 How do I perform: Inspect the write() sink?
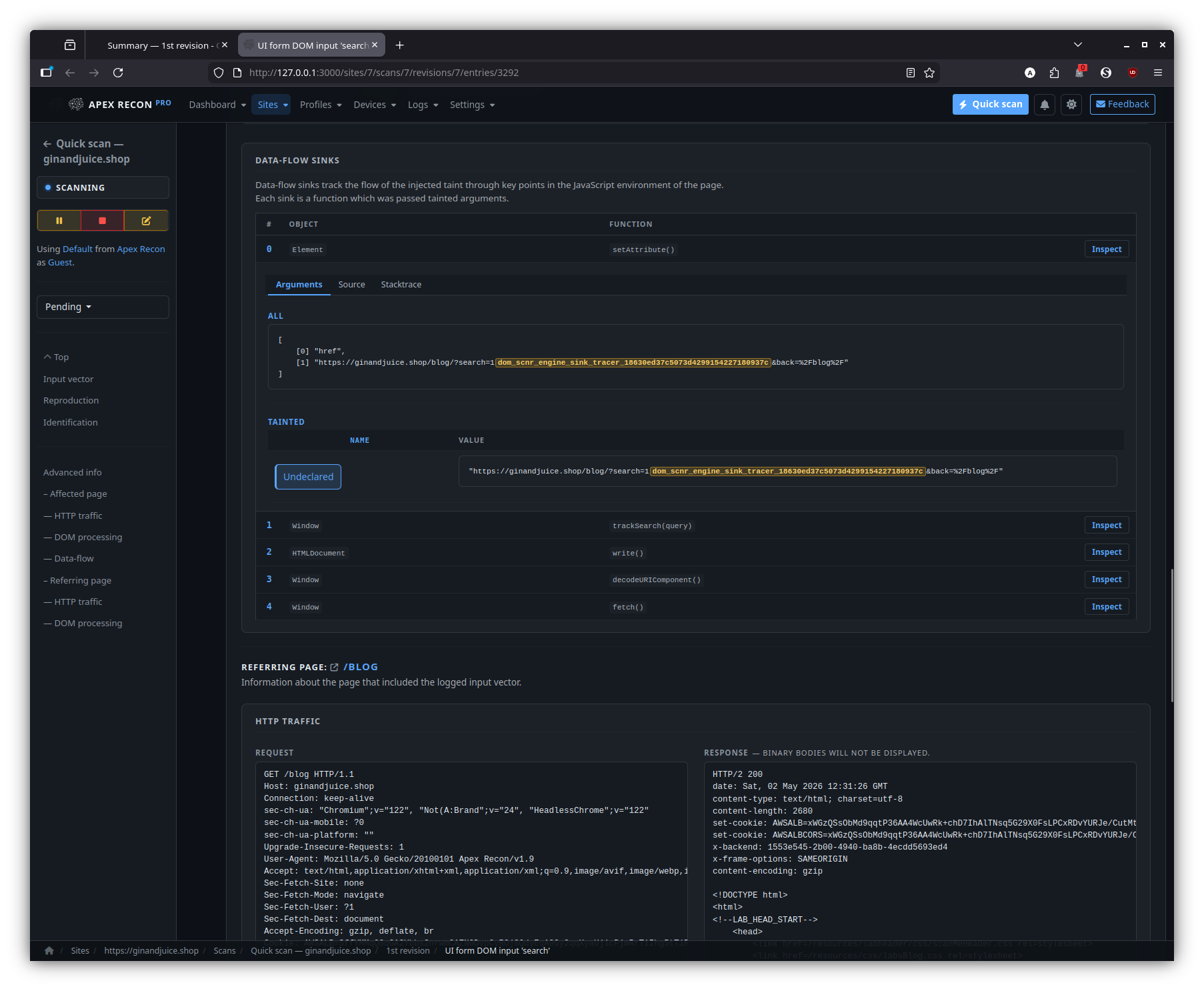[x=1106, y=552]
